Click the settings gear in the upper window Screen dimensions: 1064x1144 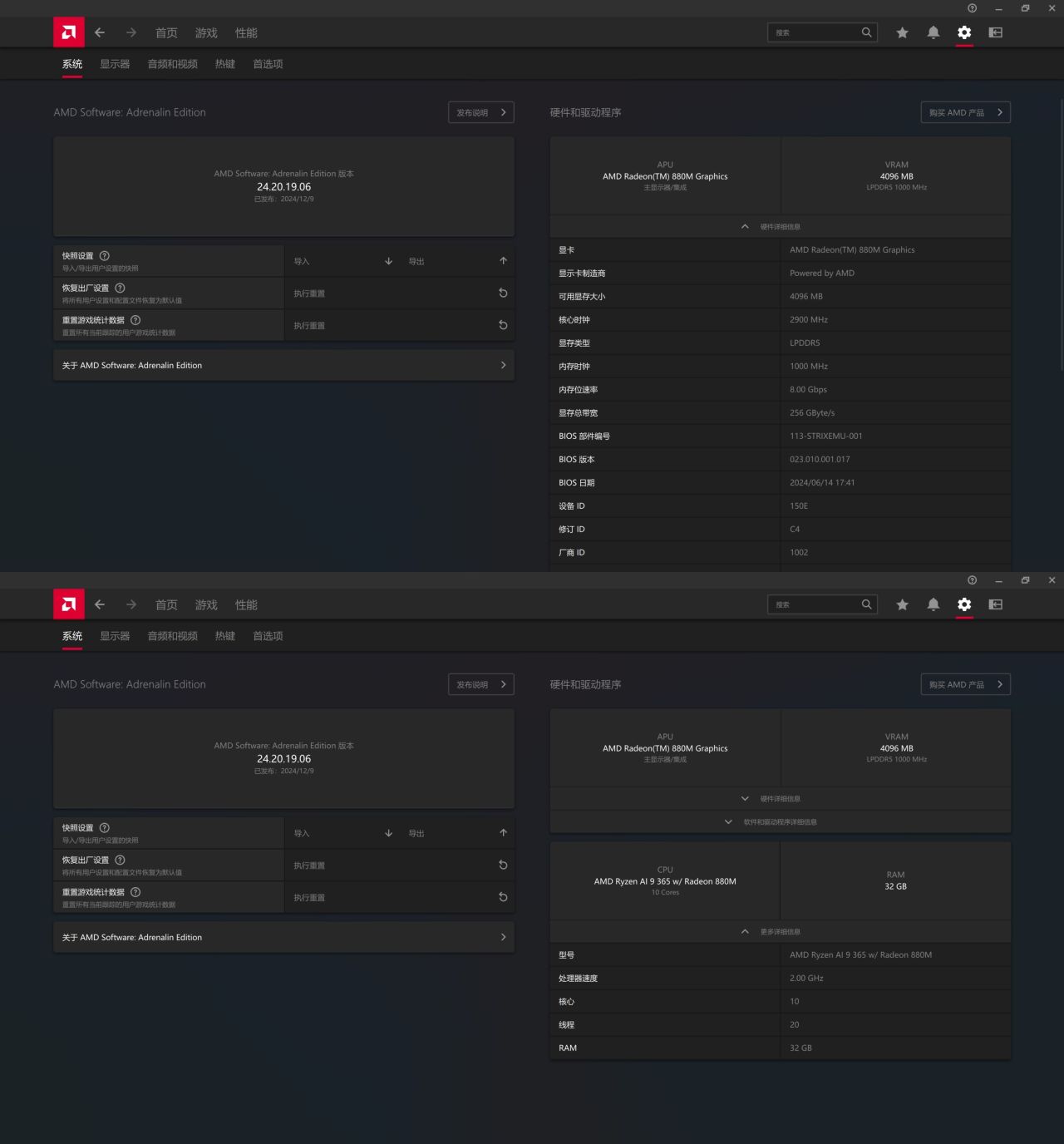(964, 32)
